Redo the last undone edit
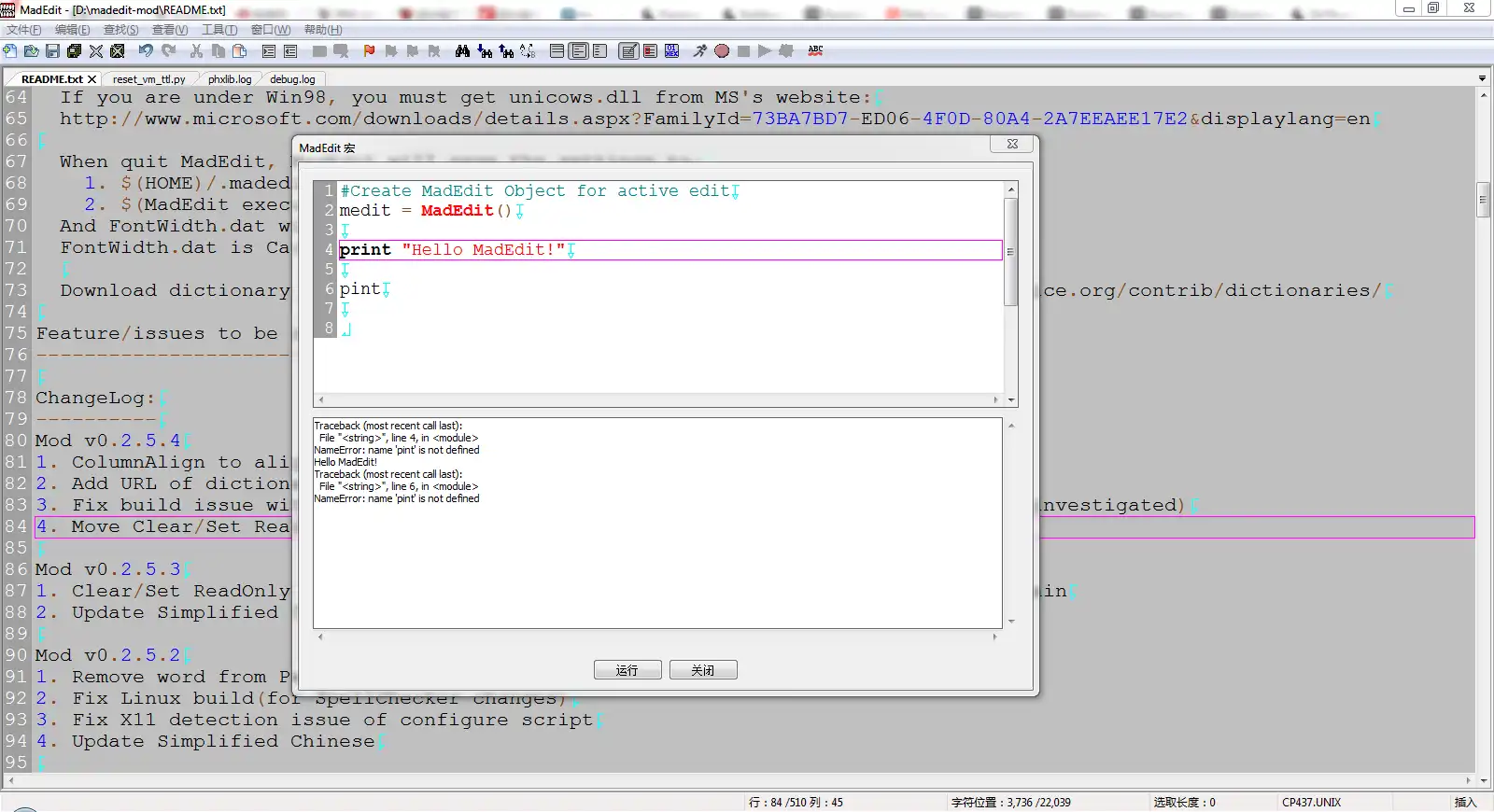 pyautogui.click(x=168, y=51)
